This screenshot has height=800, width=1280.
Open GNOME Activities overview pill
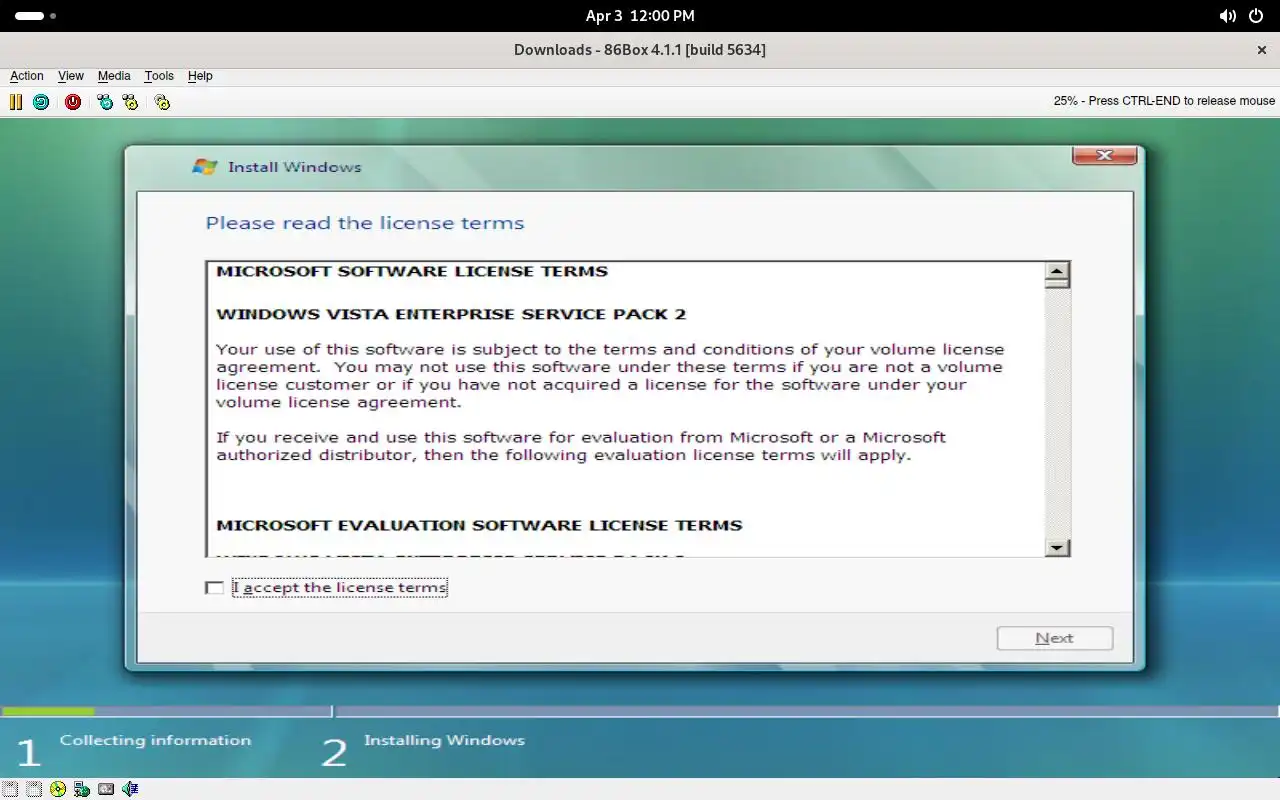coord(35,16)
